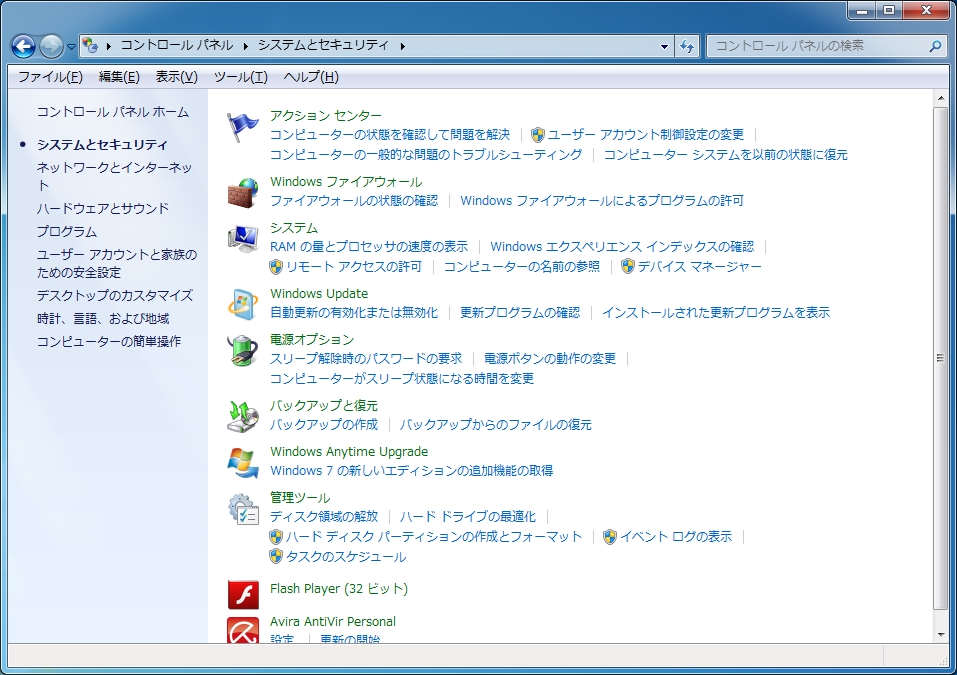Click バックアップからのファイルの復元 link
The width and height of the screenshot is (957, 675).
(496, 424)
